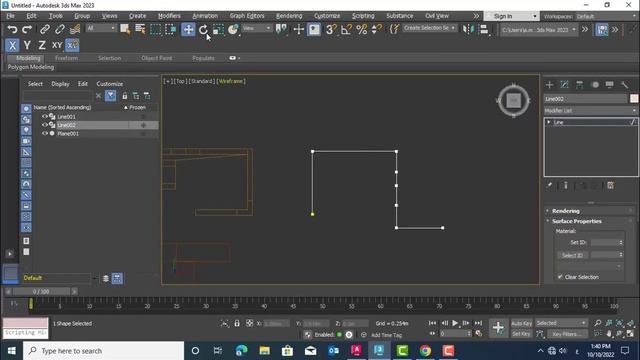Hide Plane001 using its eye icon

pos(45,133)
